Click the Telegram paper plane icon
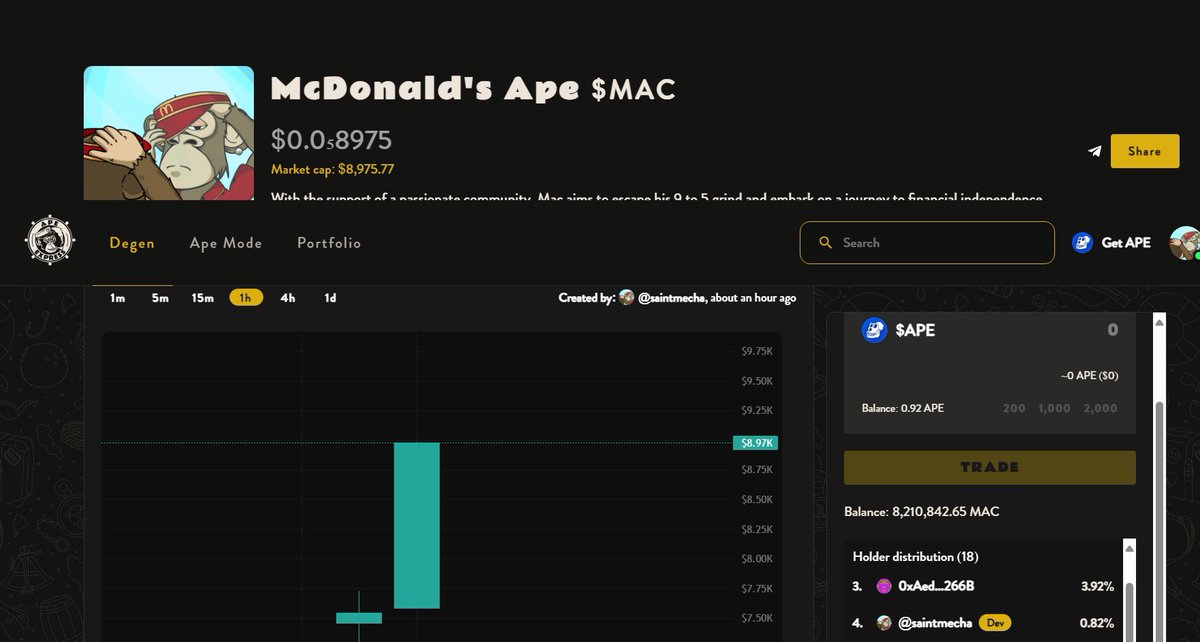Viewport: 1200px width, 642px height. coord(1095,151)
